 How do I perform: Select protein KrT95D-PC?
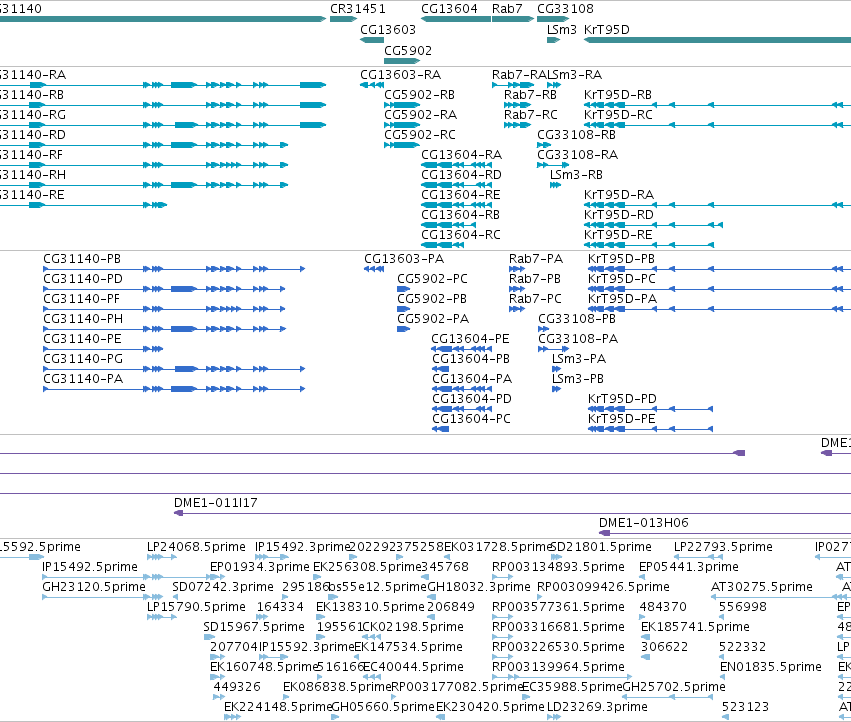coord(621,279)
